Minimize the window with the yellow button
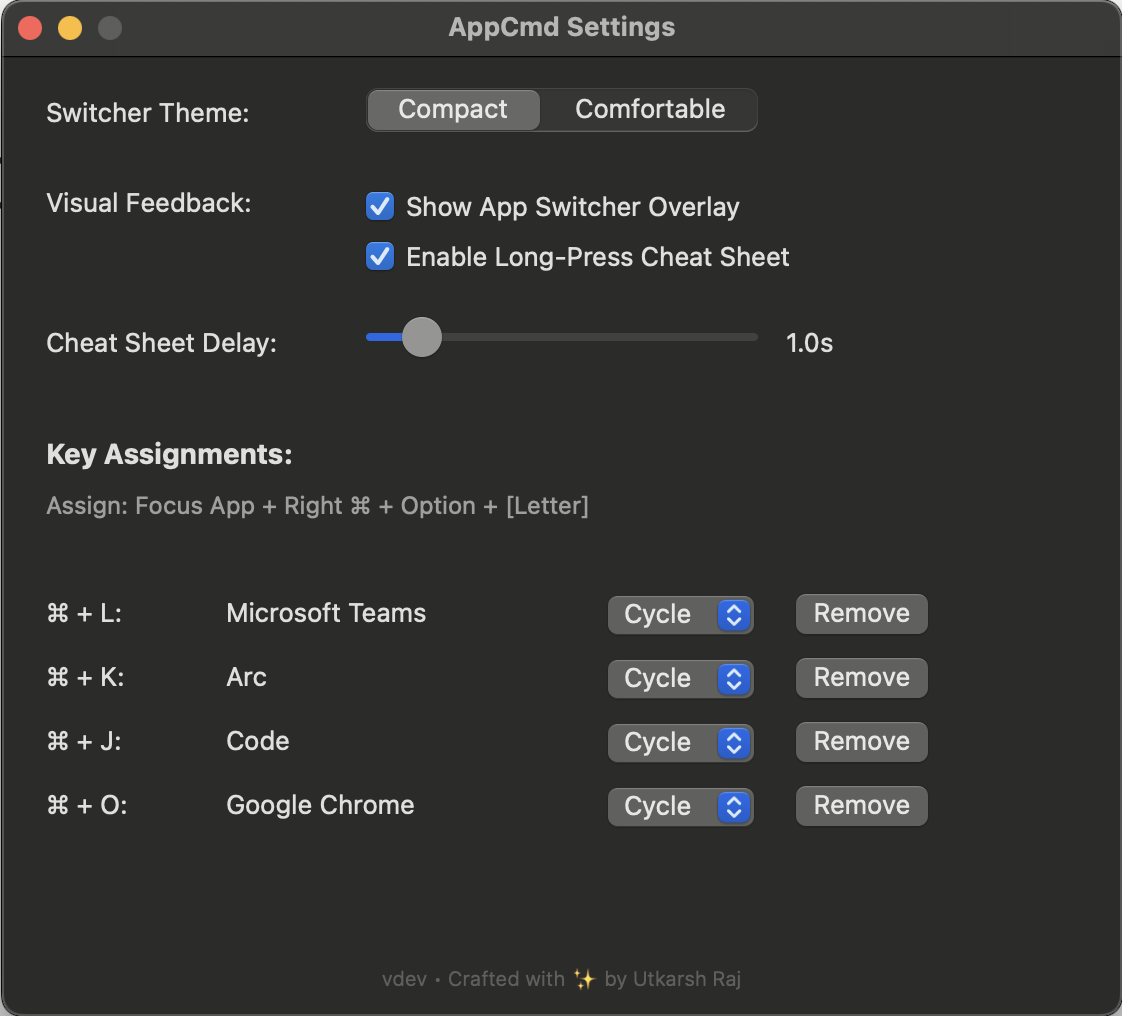Image resolution: width=1122 pixels, height=1016 pixels. click(x=70, y=28)
